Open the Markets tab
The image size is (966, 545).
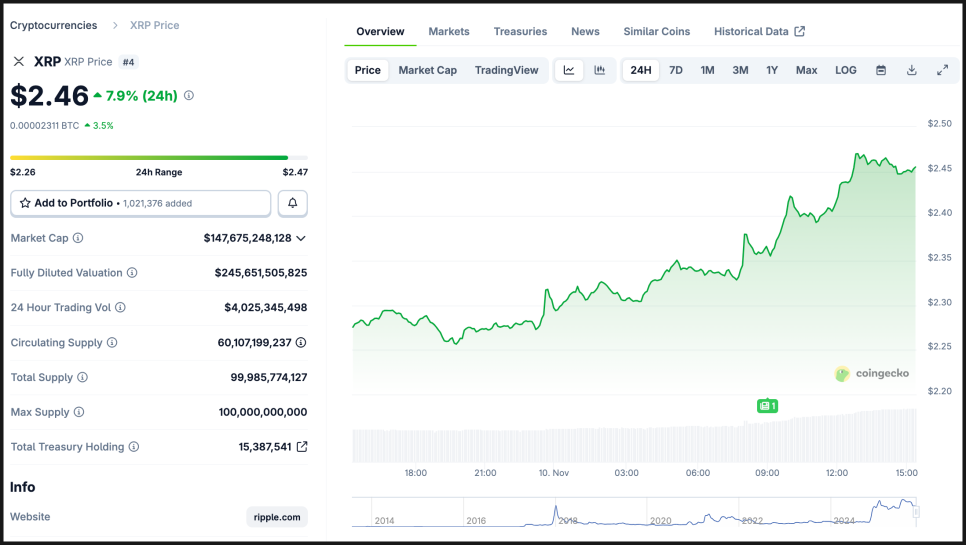point(449,31)
